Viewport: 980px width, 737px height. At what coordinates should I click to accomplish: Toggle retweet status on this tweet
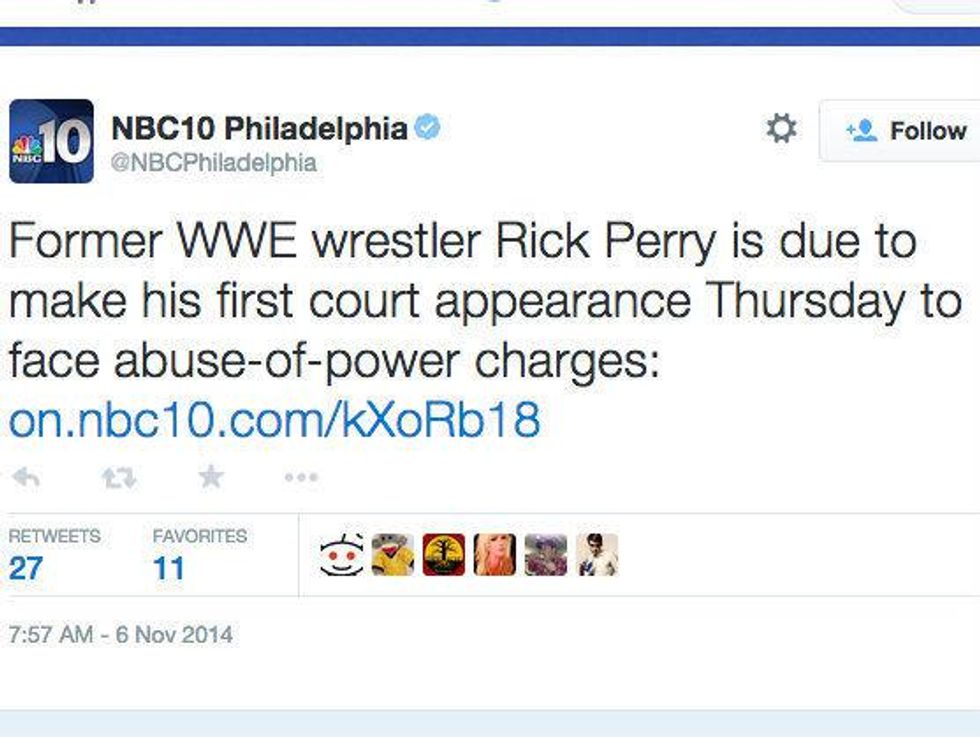[x=115, y=478]
